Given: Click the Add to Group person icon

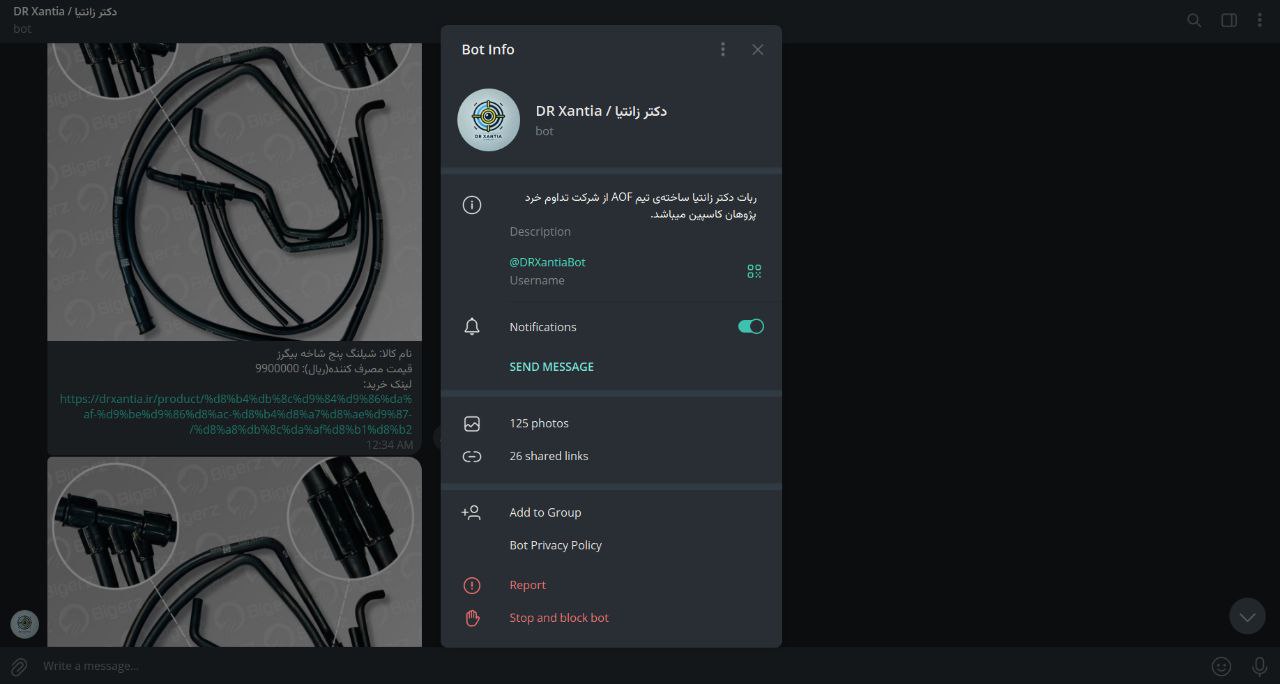Looking at the screenshot, I should tap(471, 512).
